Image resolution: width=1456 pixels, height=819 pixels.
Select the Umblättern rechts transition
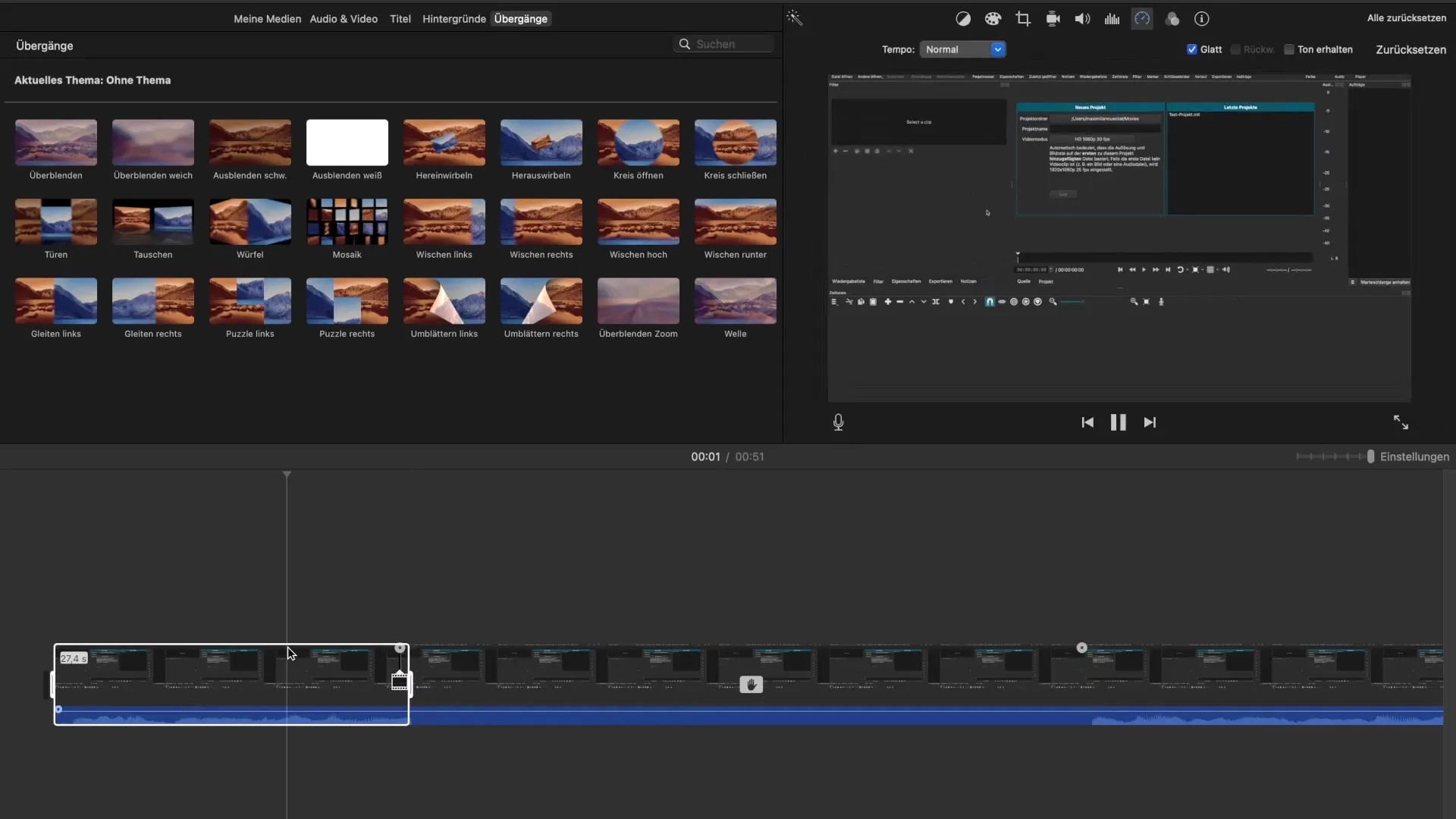[x=541, y=301]
